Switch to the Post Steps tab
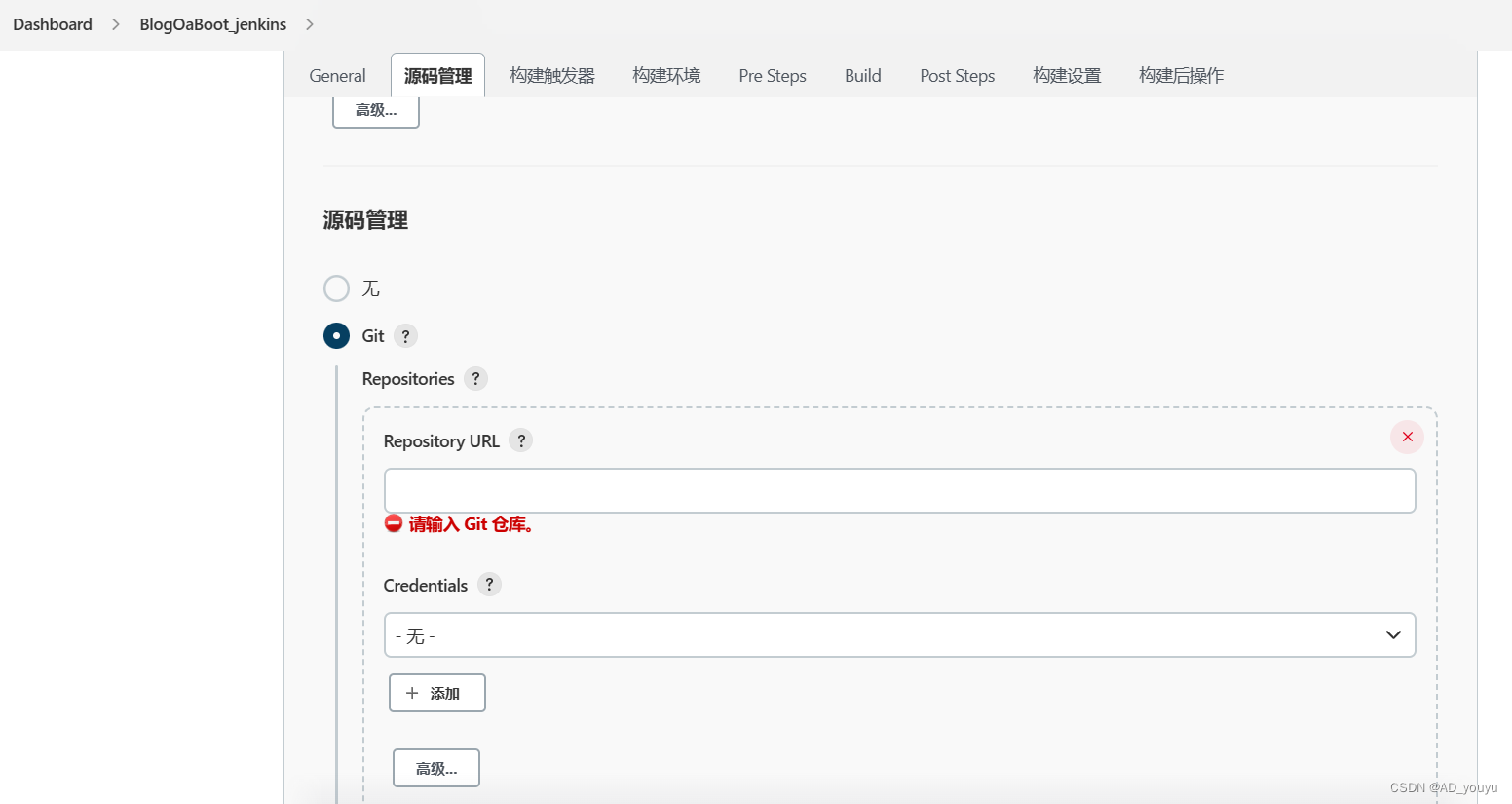The image size is (1512, 804). (x=957, y=75)
